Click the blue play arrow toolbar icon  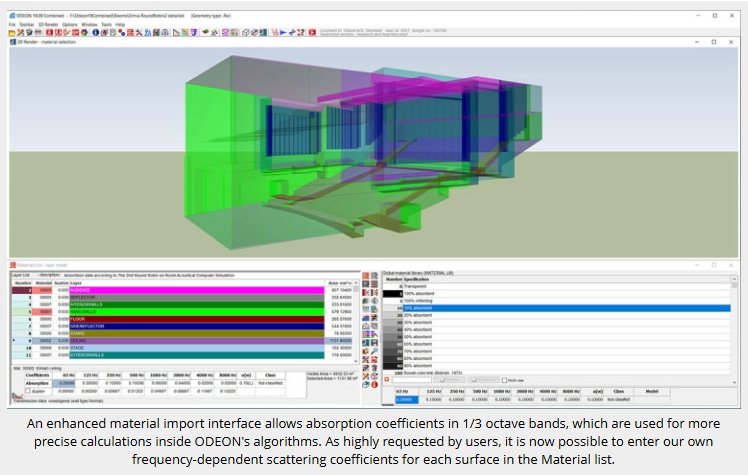pyautogui.click(x=283, y=32)
